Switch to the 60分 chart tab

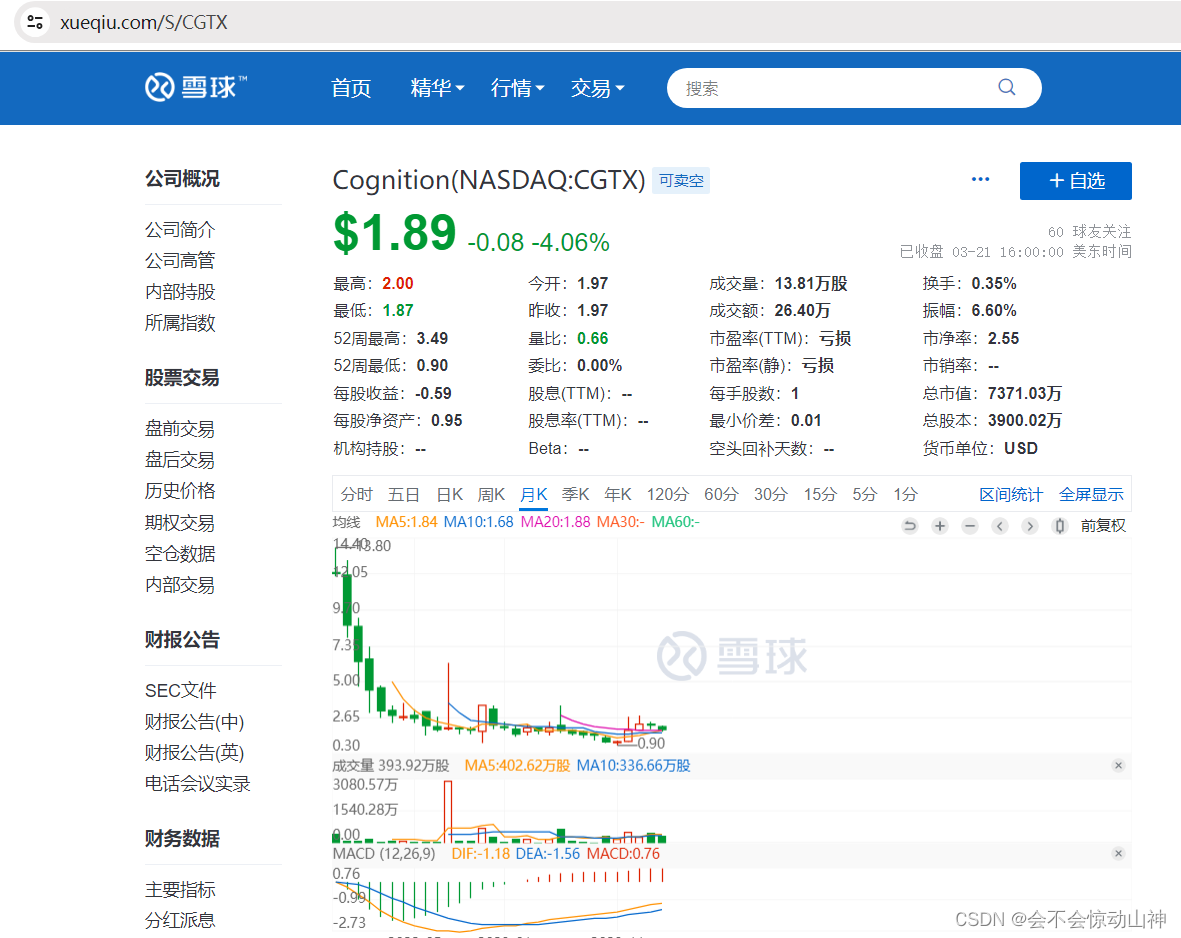[x=721, y=494]
